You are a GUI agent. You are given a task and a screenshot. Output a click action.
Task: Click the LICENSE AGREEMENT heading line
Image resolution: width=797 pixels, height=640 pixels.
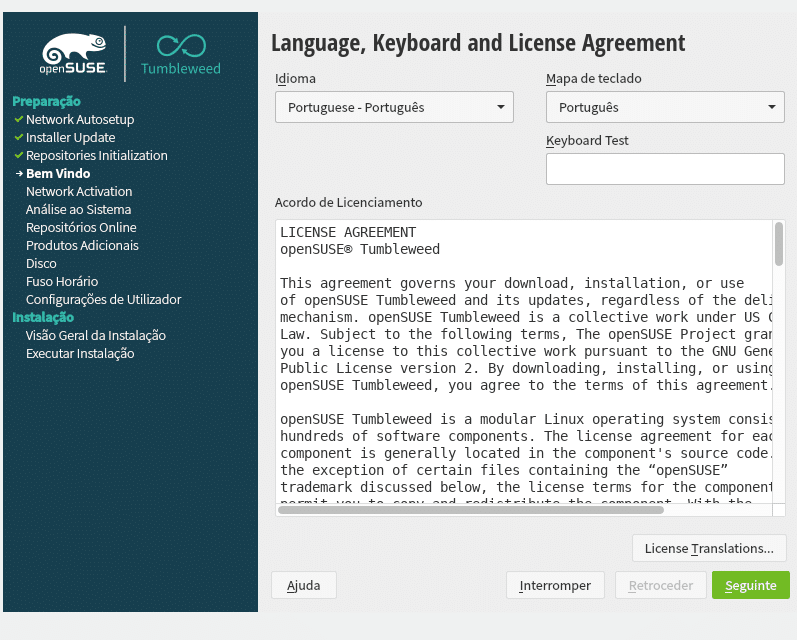click(x=348, y=232)
